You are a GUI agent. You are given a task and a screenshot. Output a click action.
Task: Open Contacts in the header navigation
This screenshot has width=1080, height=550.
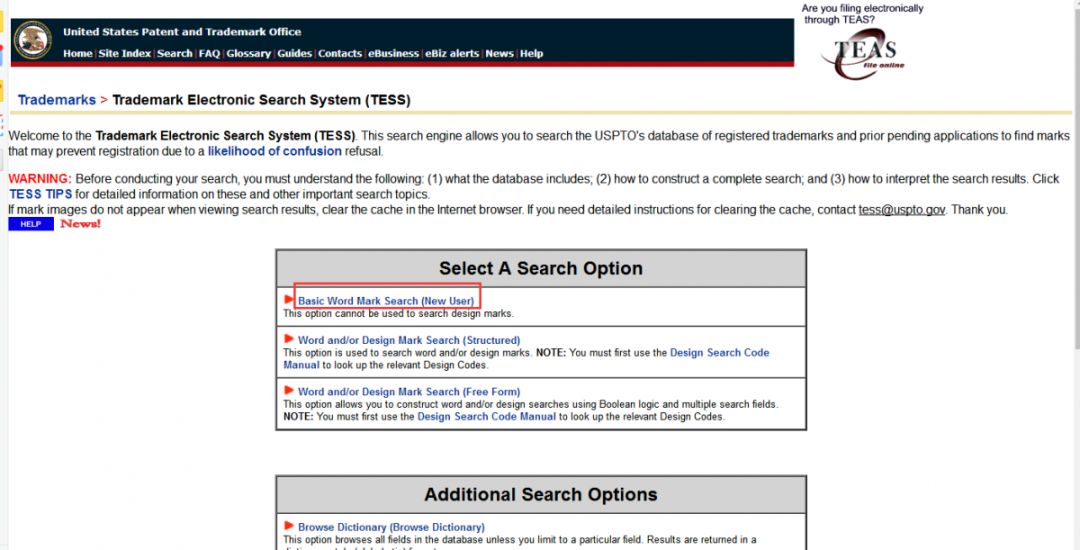[x=340, y=54]
